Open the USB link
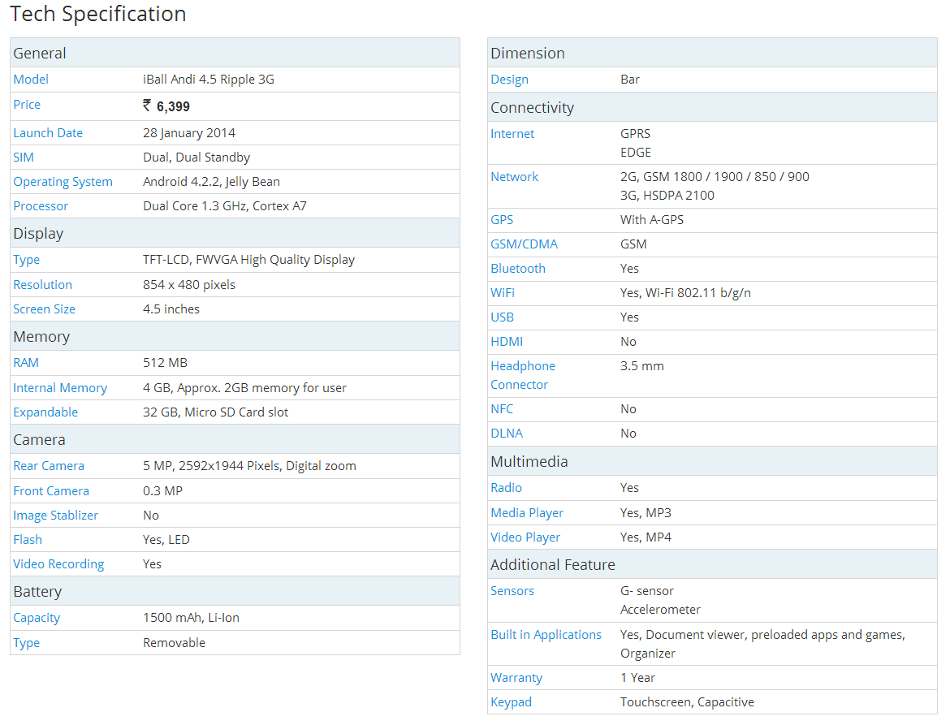950x725 pixels. click(x=502, y=317)
